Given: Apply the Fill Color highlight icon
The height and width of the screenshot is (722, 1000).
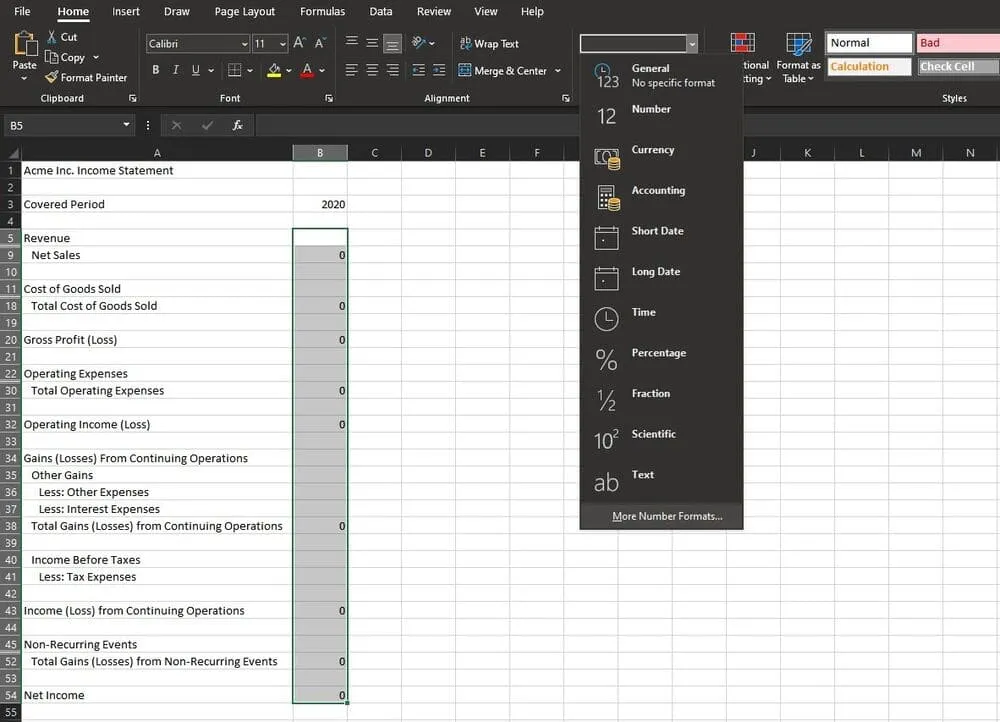Looking at the screenshot, I should [274, 70].
